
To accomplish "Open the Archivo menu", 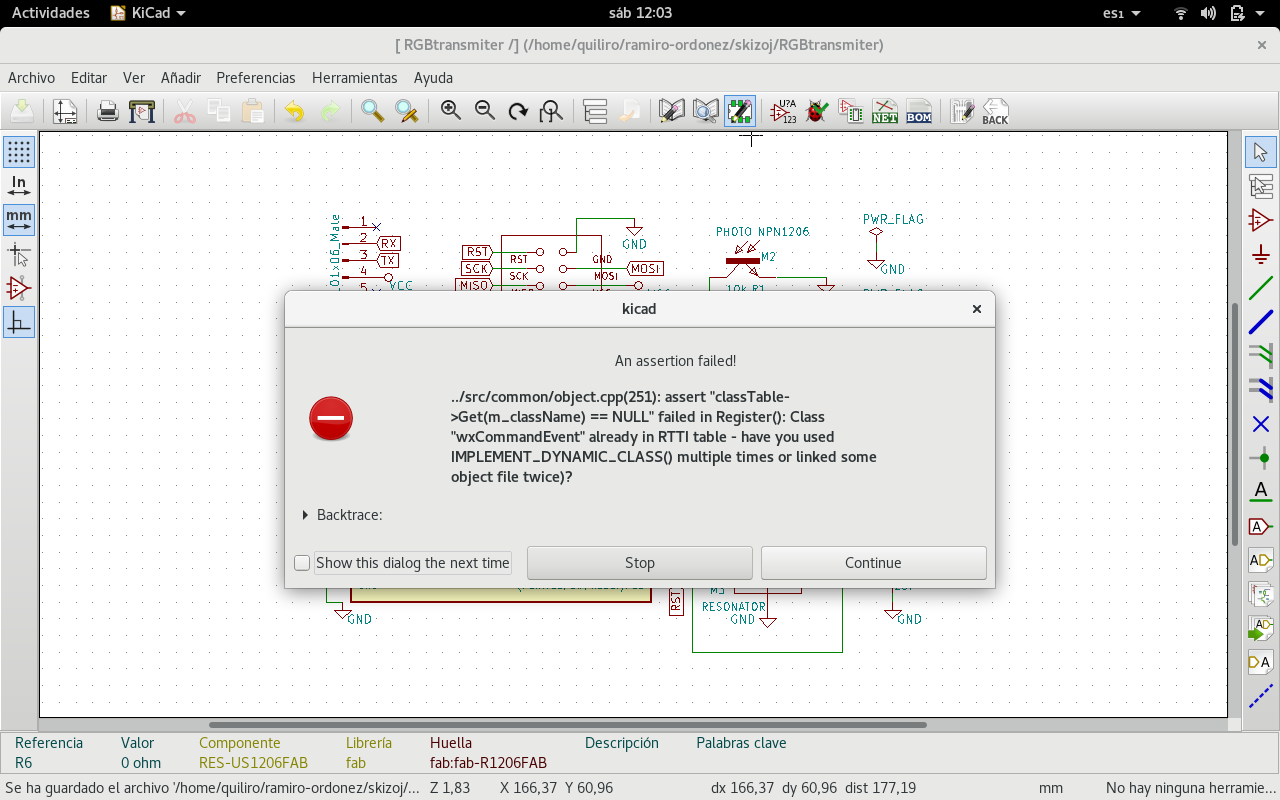I will pos(31,77).
